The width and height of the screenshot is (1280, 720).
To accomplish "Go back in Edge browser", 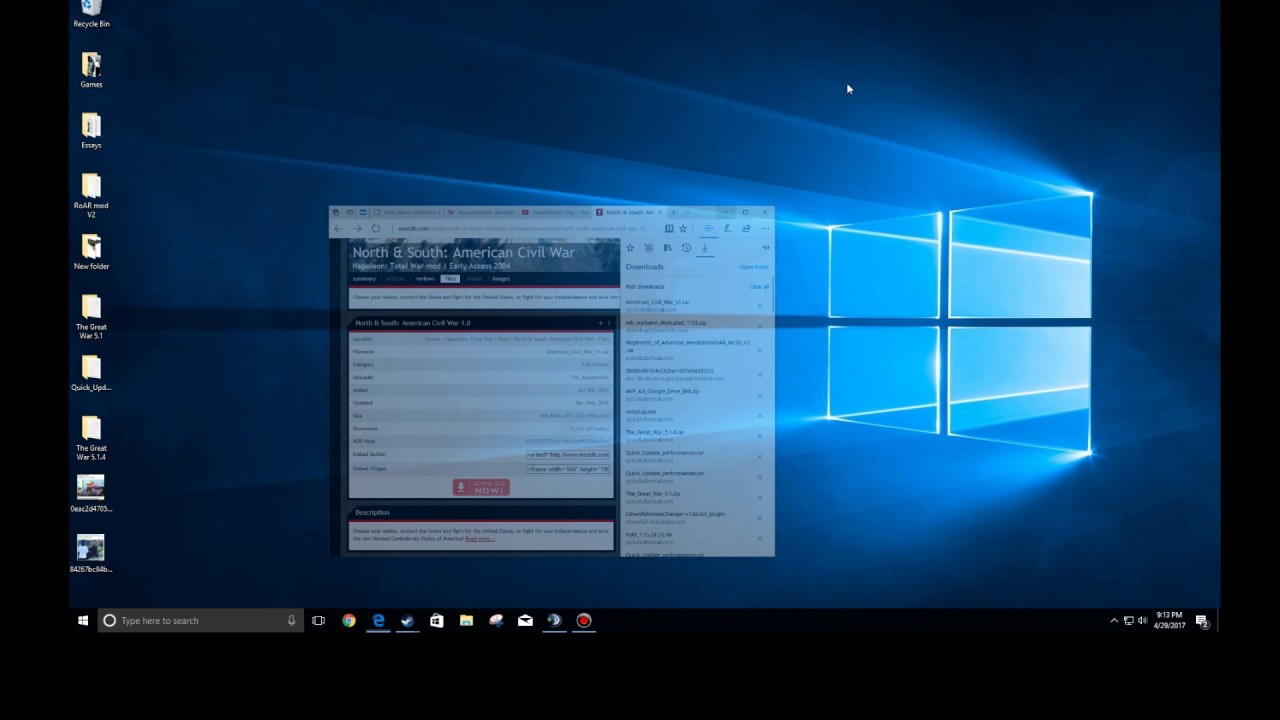I will point(339,228).
